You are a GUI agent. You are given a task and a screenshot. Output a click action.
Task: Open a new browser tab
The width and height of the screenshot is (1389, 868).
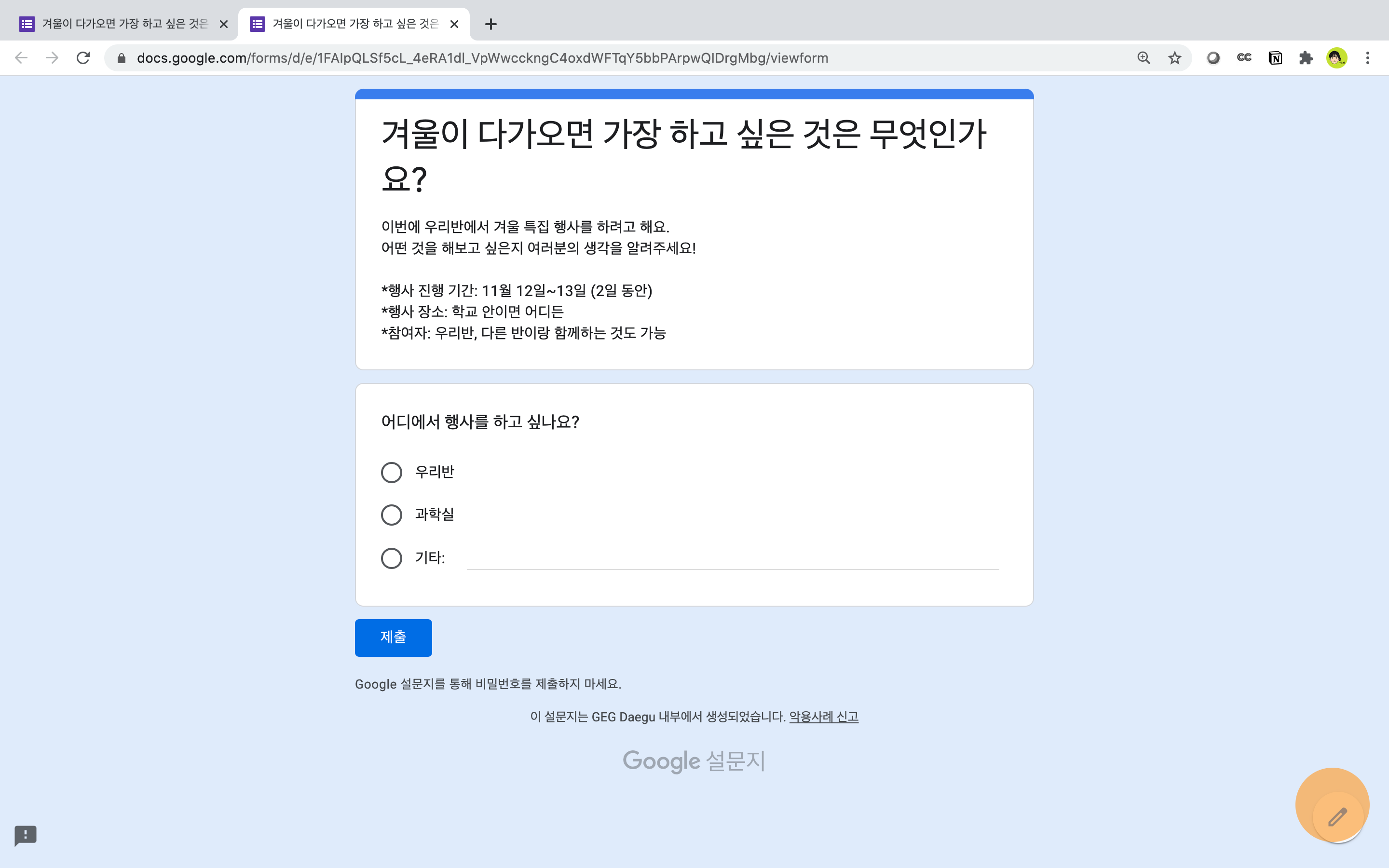(x=490, y=24)
